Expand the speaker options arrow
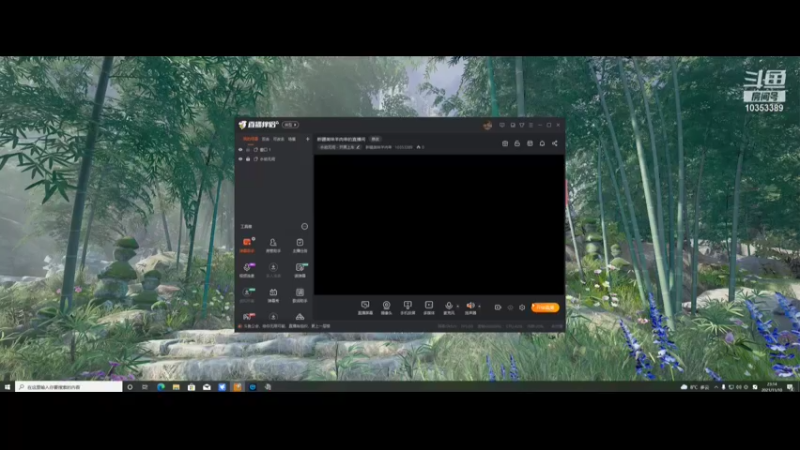 (x=479, y=306)
